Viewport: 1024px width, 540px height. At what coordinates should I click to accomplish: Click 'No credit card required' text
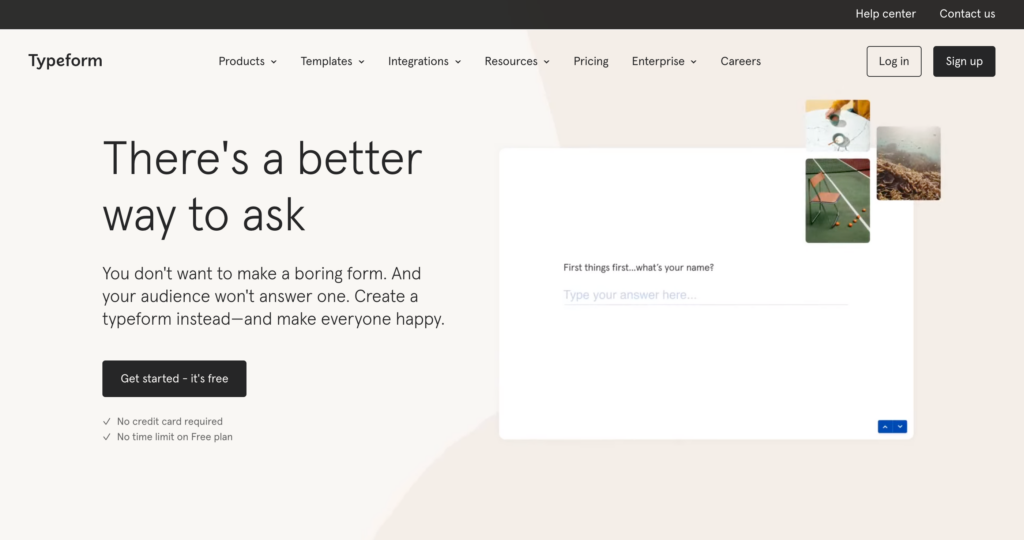170,422
